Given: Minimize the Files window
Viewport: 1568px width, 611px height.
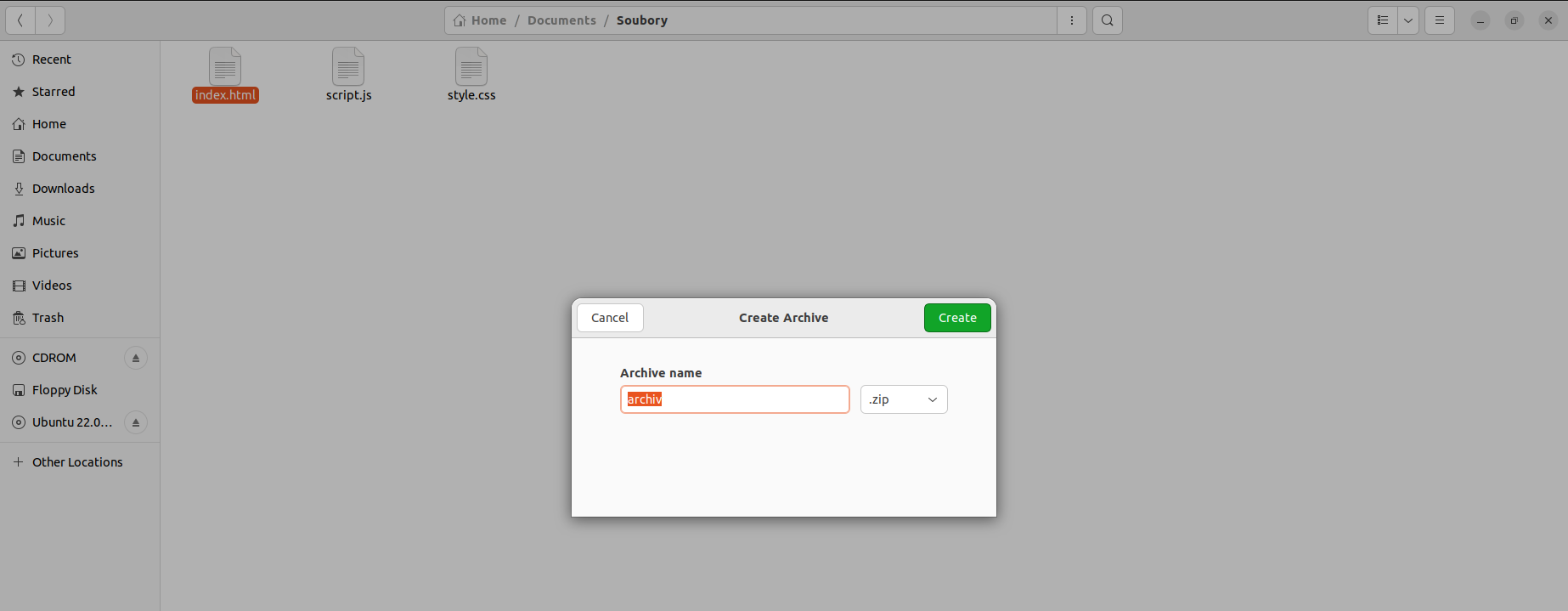Looking at the screenshot, I should coord(1481,20).
